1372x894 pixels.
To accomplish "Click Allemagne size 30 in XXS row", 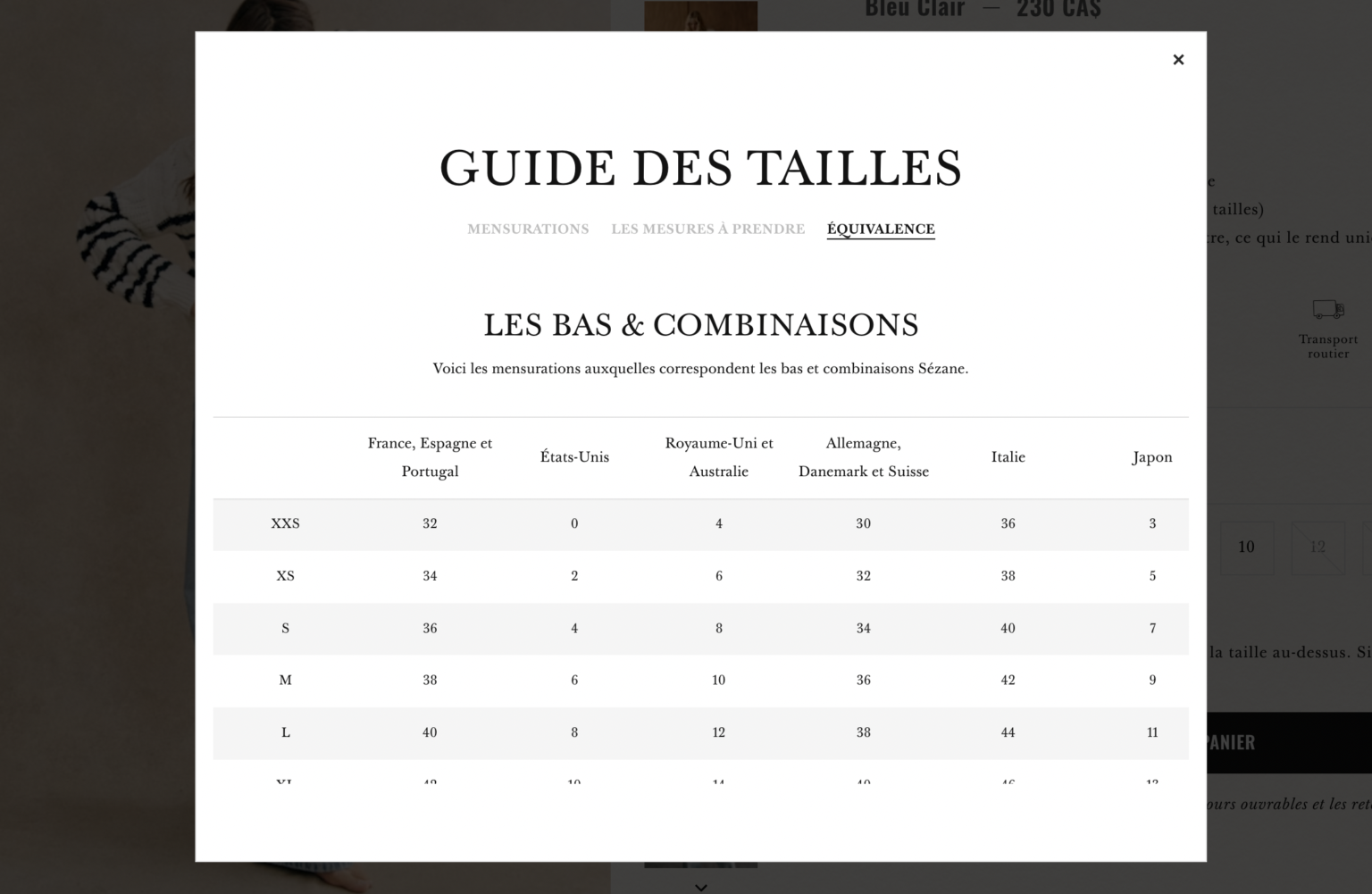I will click(864, 524).
